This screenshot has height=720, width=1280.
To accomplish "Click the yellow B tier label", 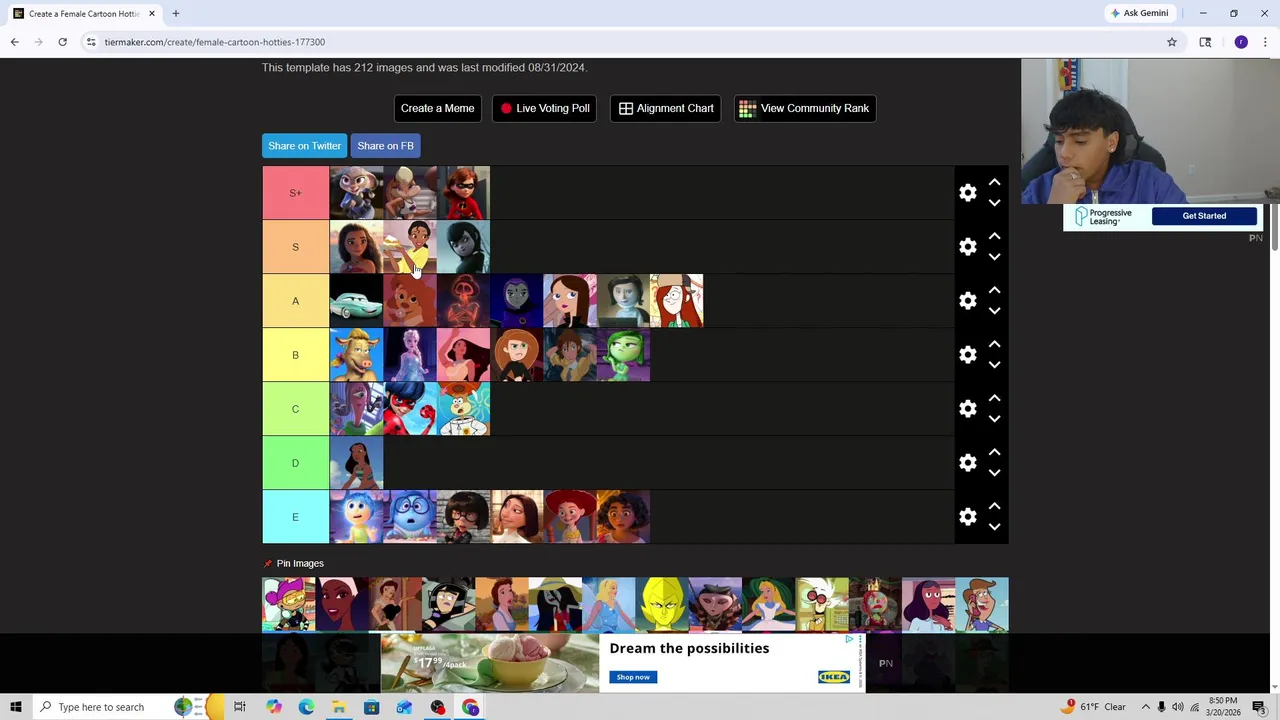I will [295, 355].
